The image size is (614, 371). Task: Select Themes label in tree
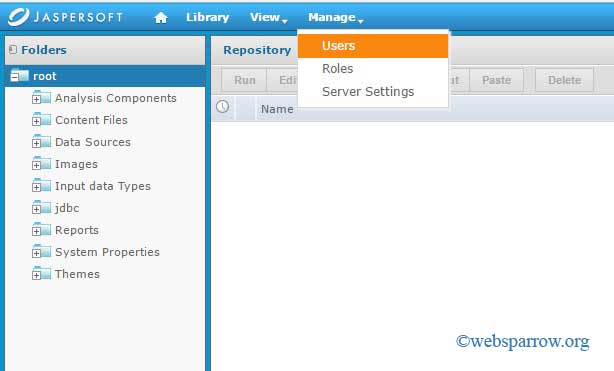[77, 274]
